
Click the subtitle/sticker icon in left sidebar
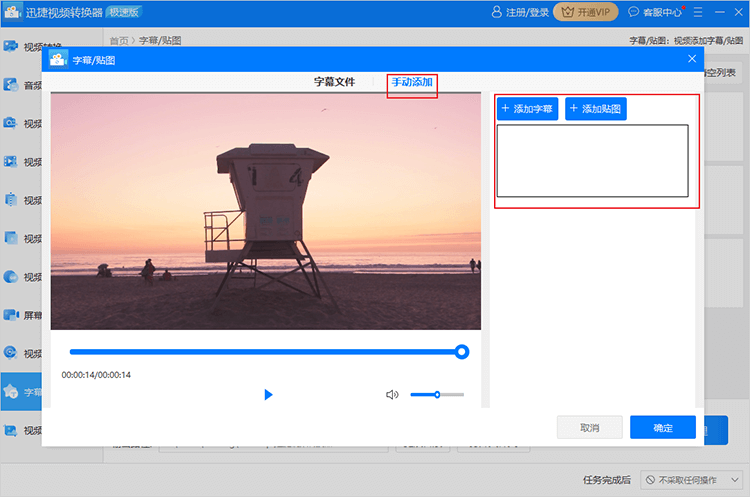[11, 391]
